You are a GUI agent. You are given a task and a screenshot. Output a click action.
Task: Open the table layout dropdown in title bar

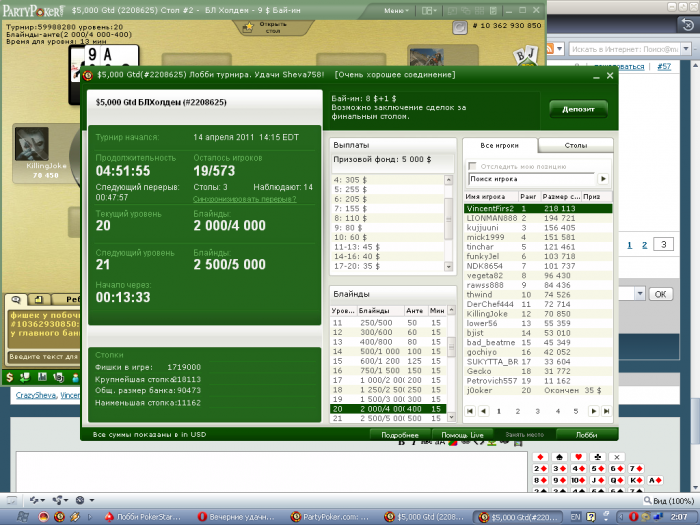click(x=429, y=10)
